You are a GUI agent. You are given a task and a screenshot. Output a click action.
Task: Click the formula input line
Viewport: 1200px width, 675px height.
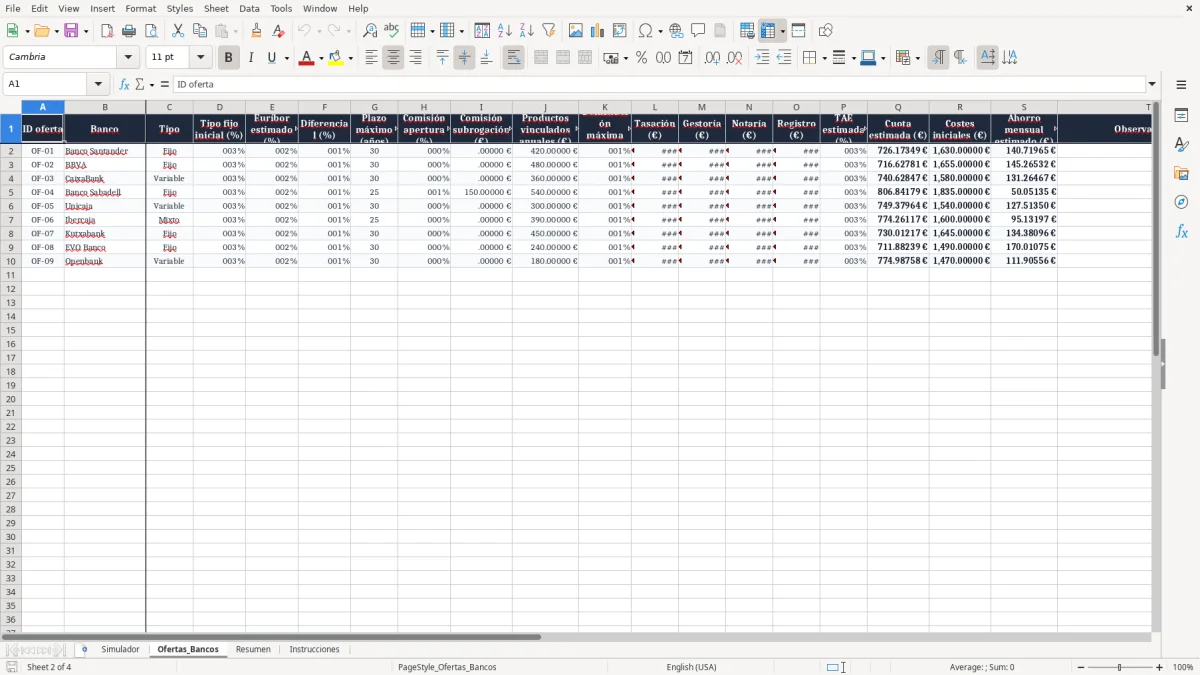658,84
